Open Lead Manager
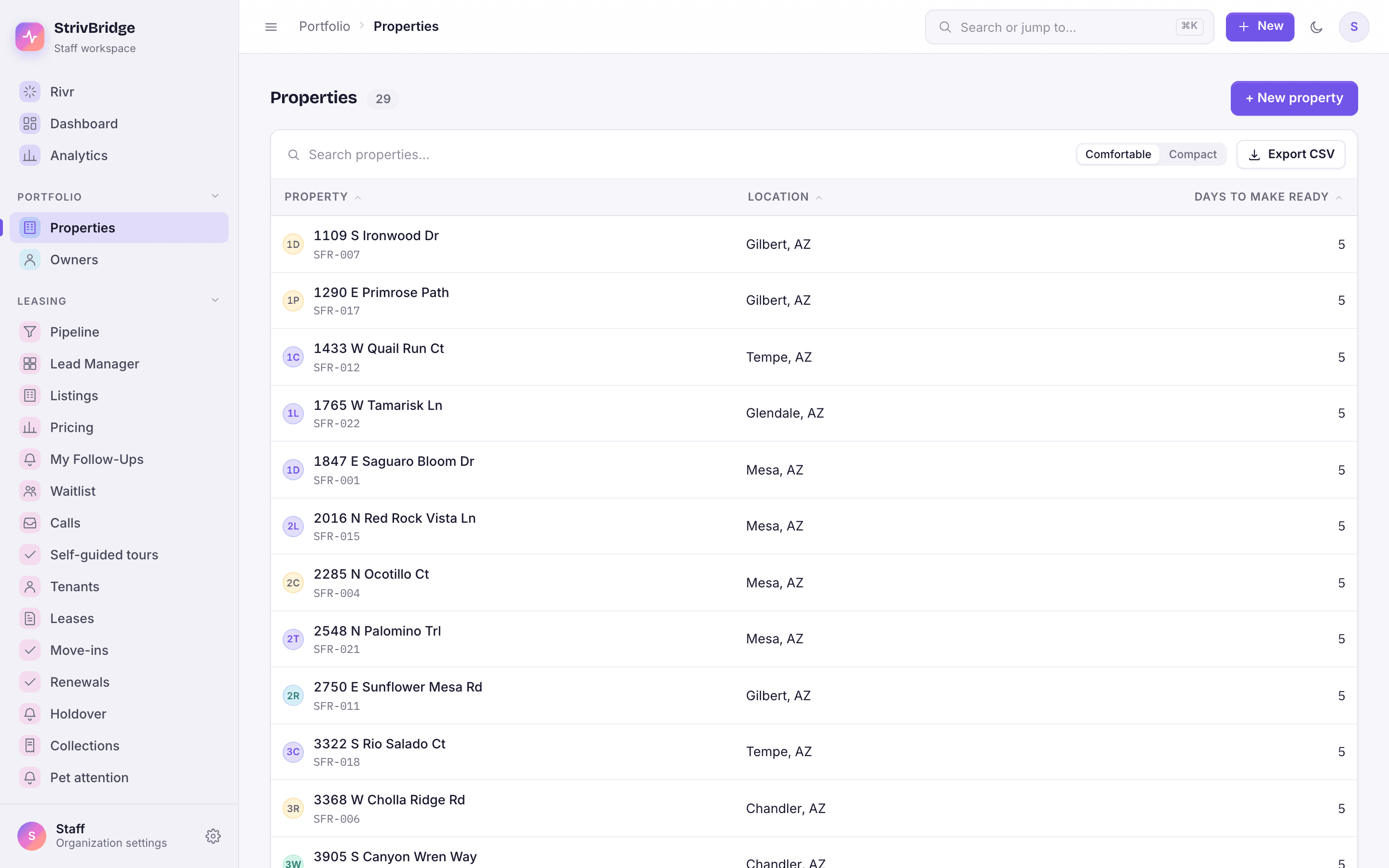The width and height of the screenshot is (1389, 868). coord(119,364)
